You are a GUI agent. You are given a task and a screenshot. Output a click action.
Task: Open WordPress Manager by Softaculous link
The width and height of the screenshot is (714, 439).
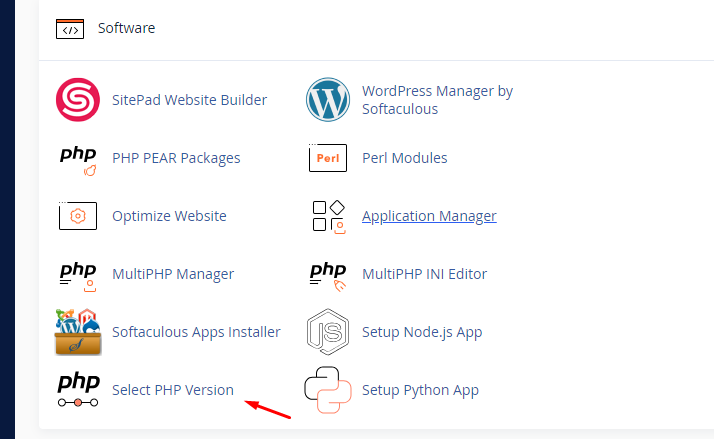coord(437,100)
